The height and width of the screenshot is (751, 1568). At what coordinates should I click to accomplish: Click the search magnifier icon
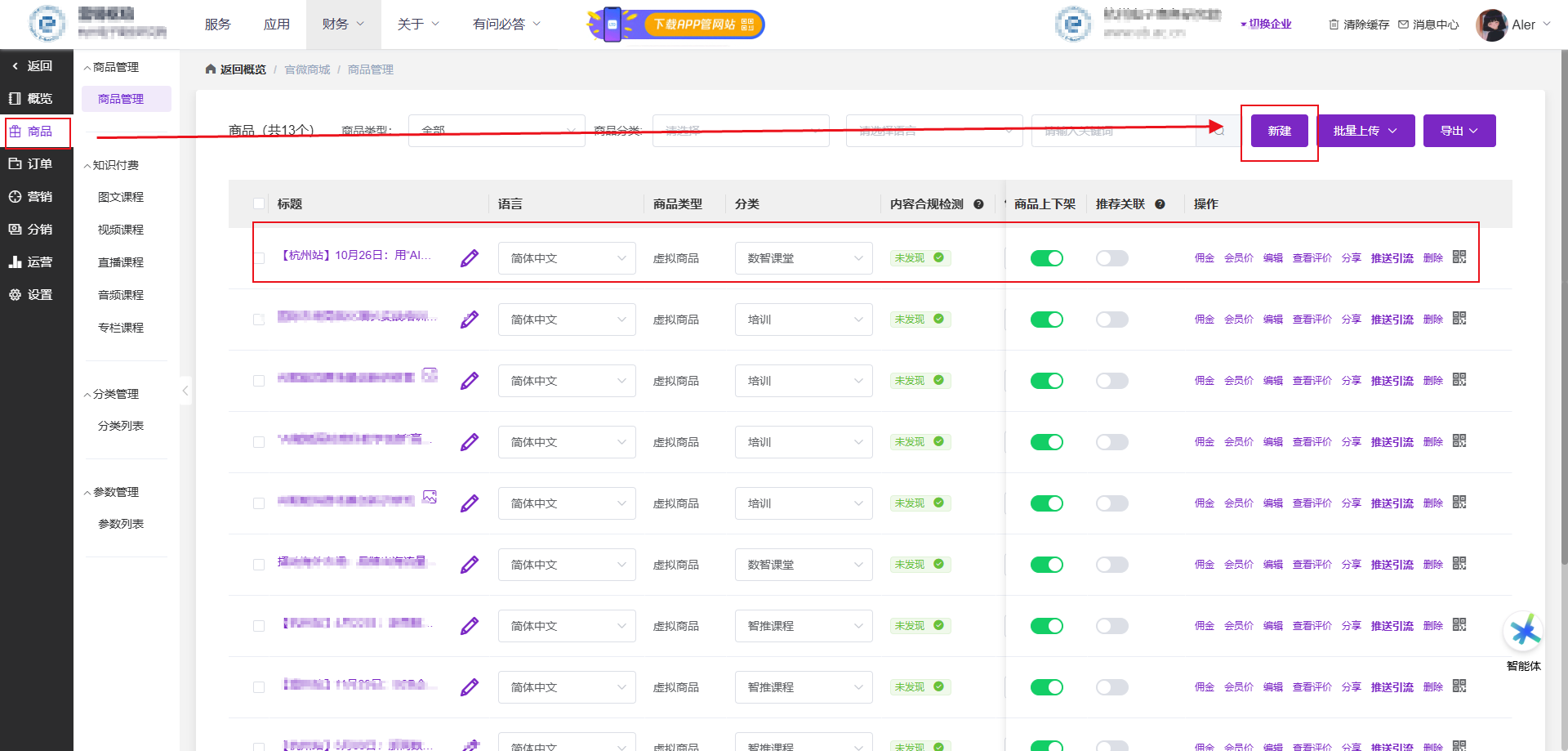1218,131
